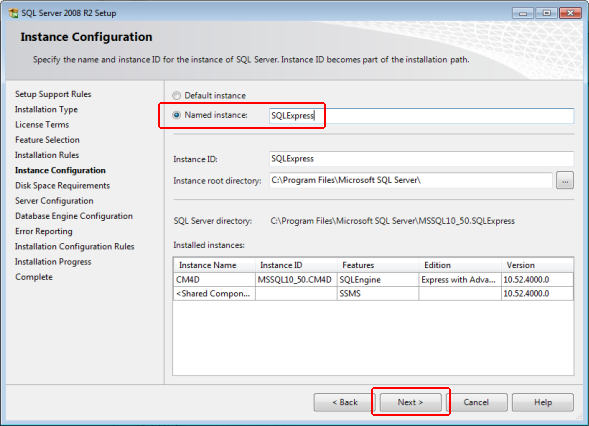
Task: Click the Error Reporting step
Action: [x=44, y=231]
